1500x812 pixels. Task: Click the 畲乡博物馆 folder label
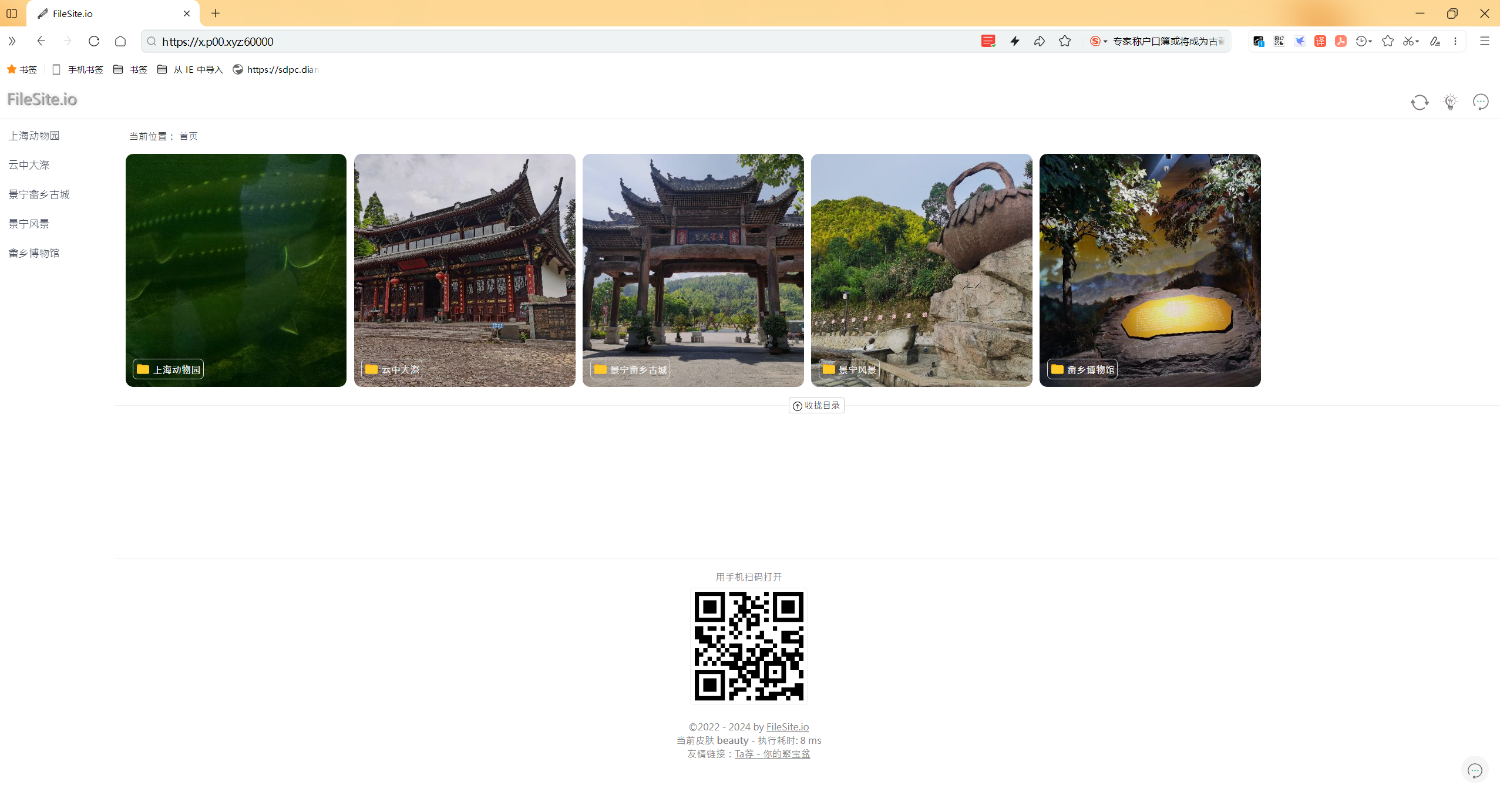(1082, 369)
